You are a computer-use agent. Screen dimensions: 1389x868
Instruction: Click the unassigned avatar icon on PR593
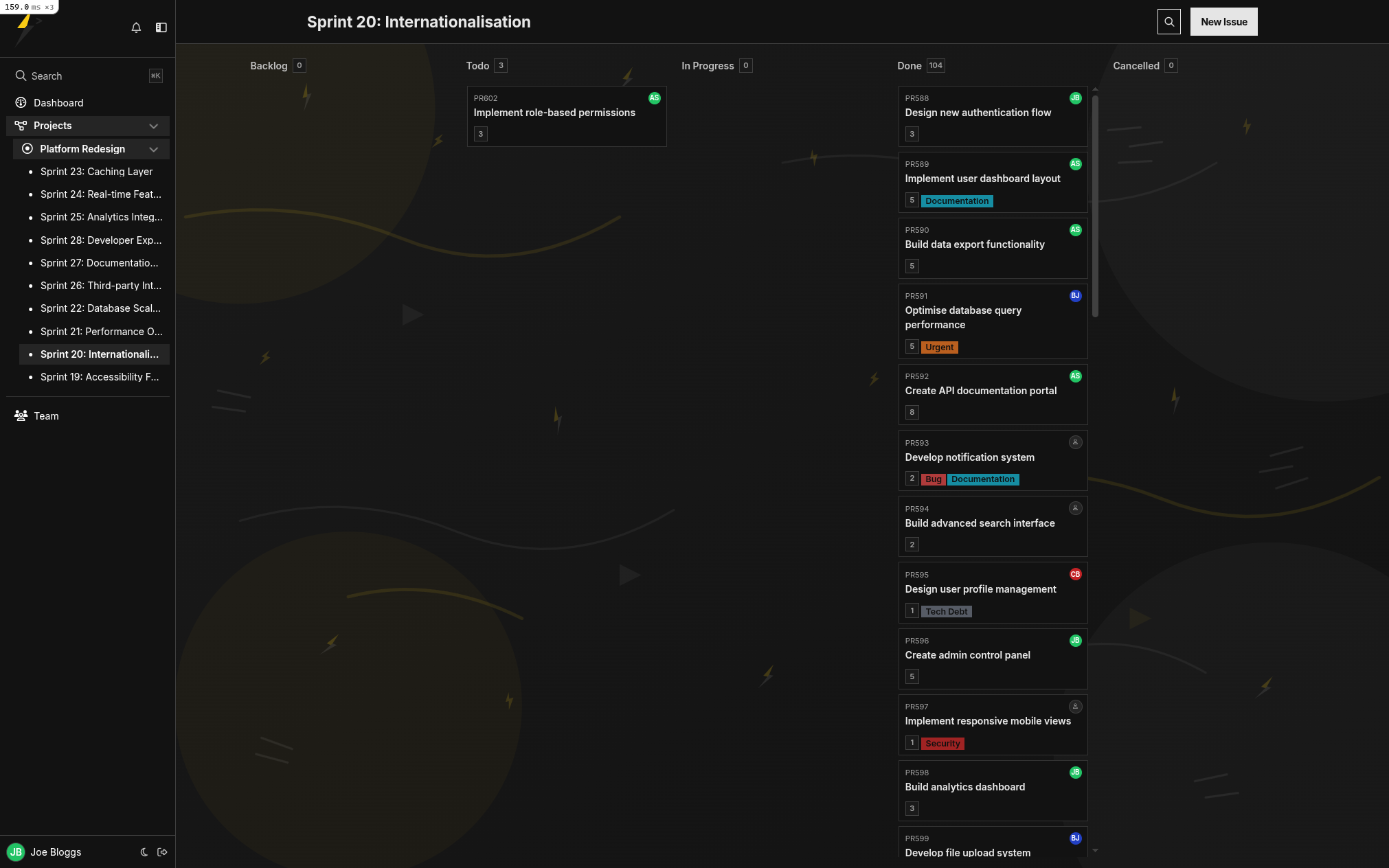tap(1075, 442)
